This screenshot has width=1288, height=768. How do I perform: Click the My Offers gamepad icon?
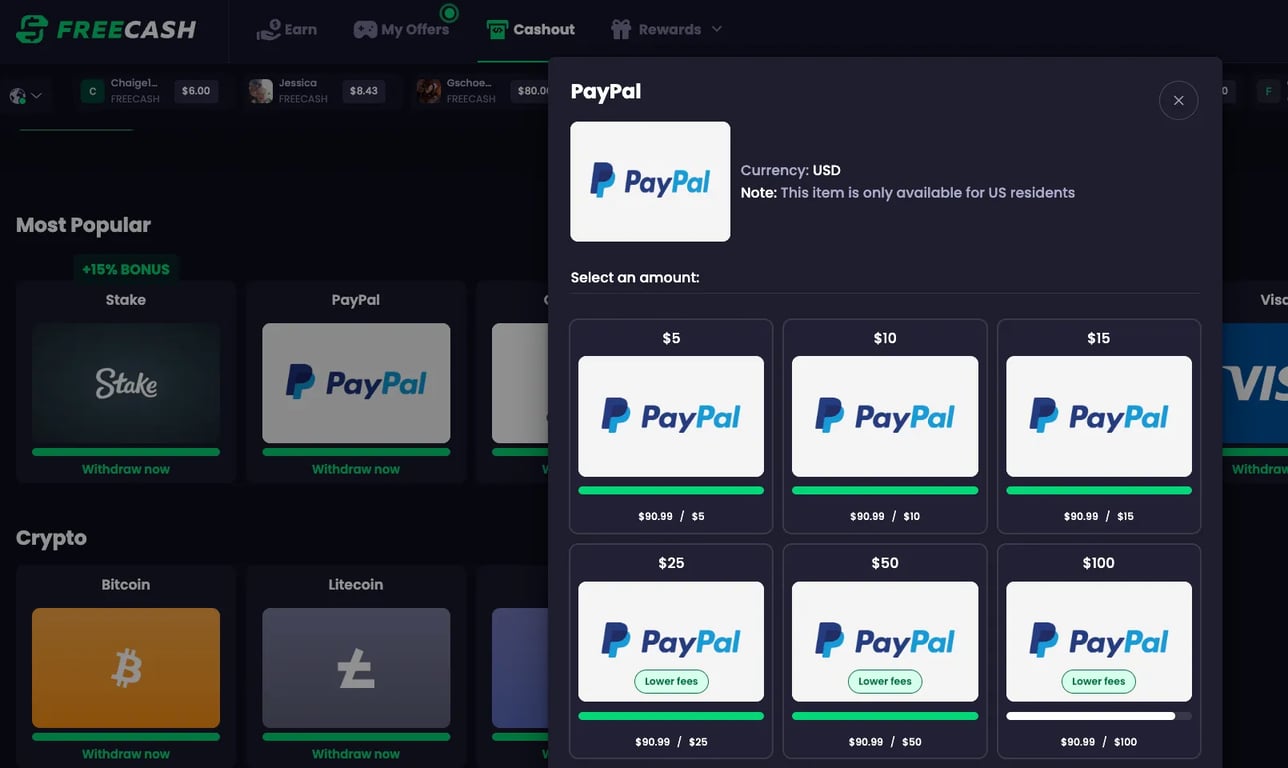pyautogui.click(x=365, y=30)
